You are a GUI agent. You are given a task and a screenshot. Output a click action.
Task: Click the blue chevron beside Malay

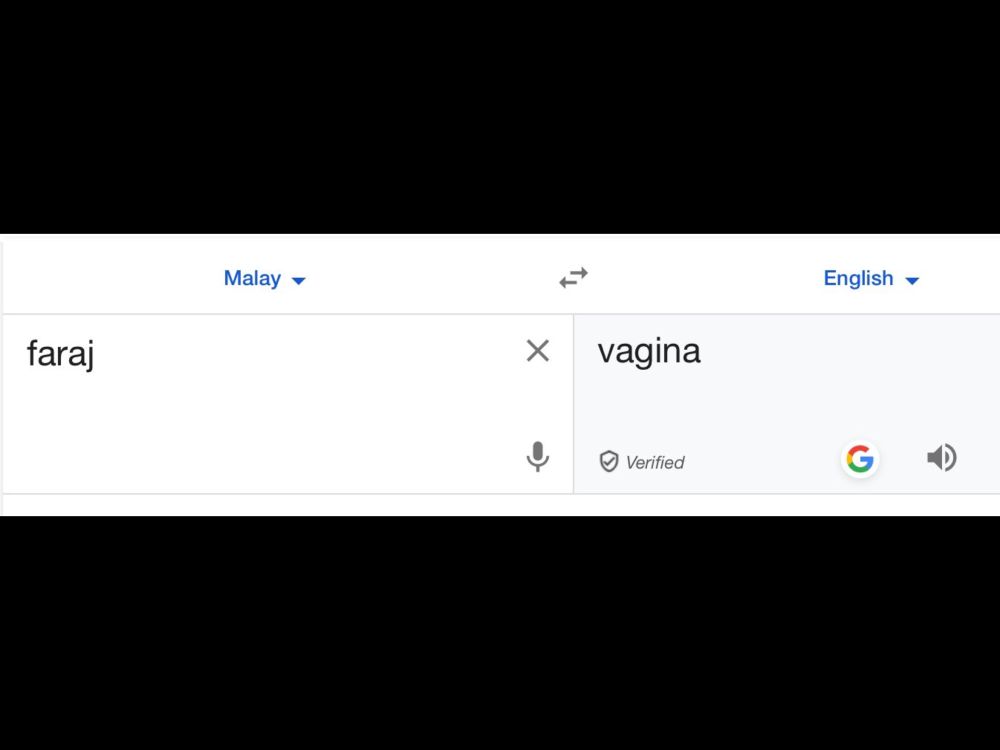298,280
